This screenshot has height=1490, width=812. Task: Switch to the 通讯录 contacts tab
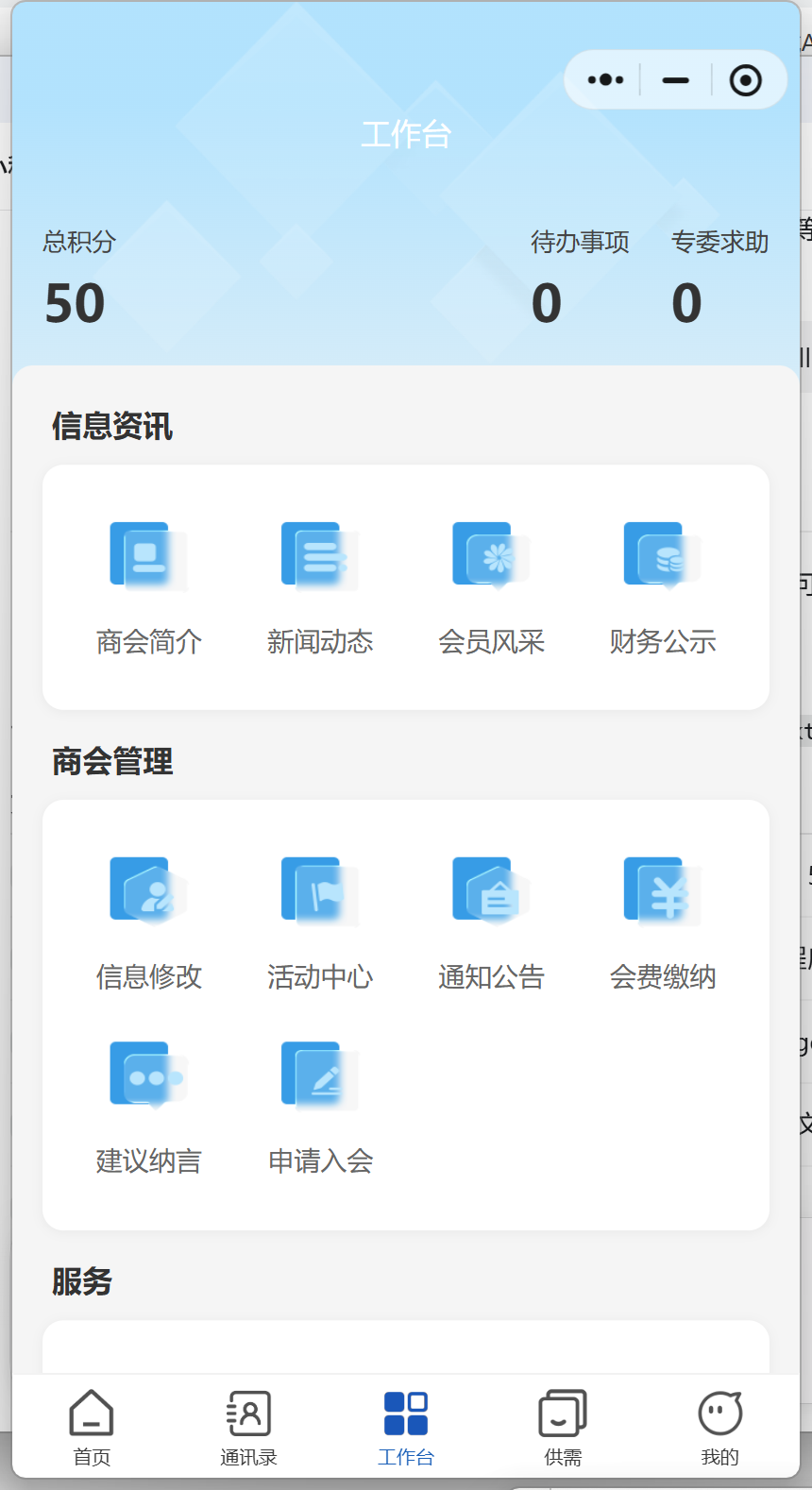tap(248, 1428)
